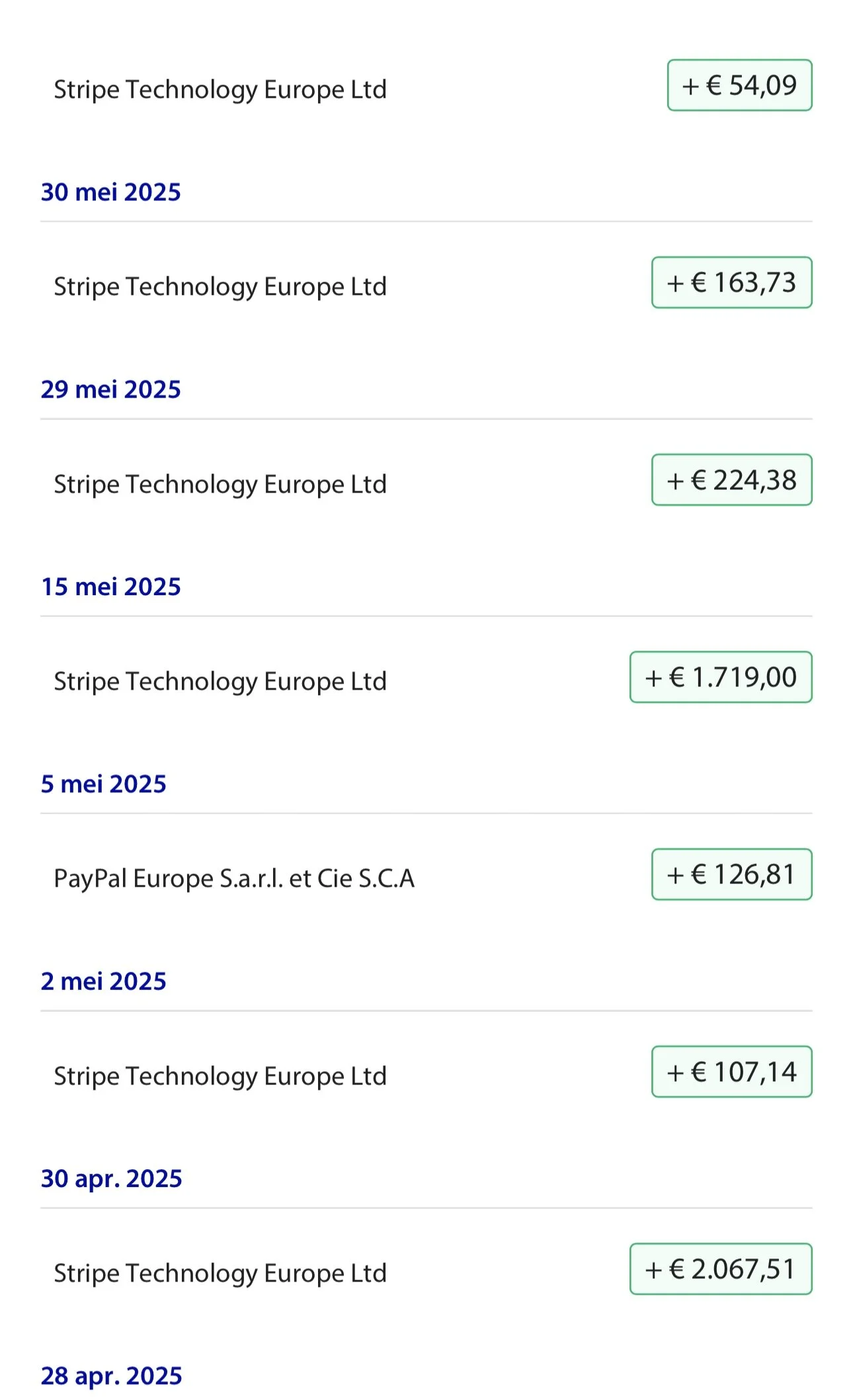This screenshot has height=1400, width=853.
Task: Open the Stripe transaction under 15 mei 2025
Action: click(426, 679)
